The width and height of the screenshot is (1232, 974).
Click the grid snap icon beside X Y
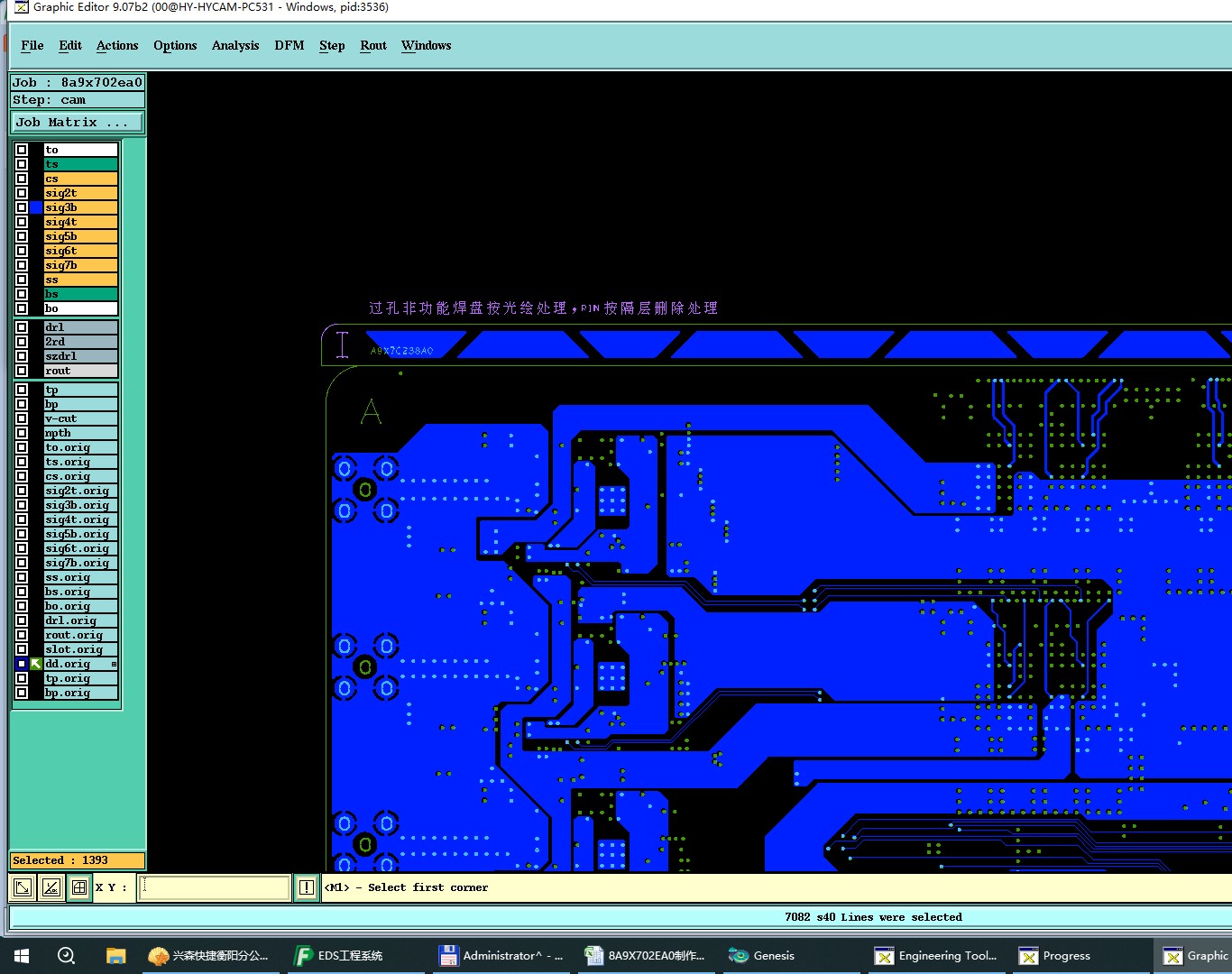click(79, 887)
